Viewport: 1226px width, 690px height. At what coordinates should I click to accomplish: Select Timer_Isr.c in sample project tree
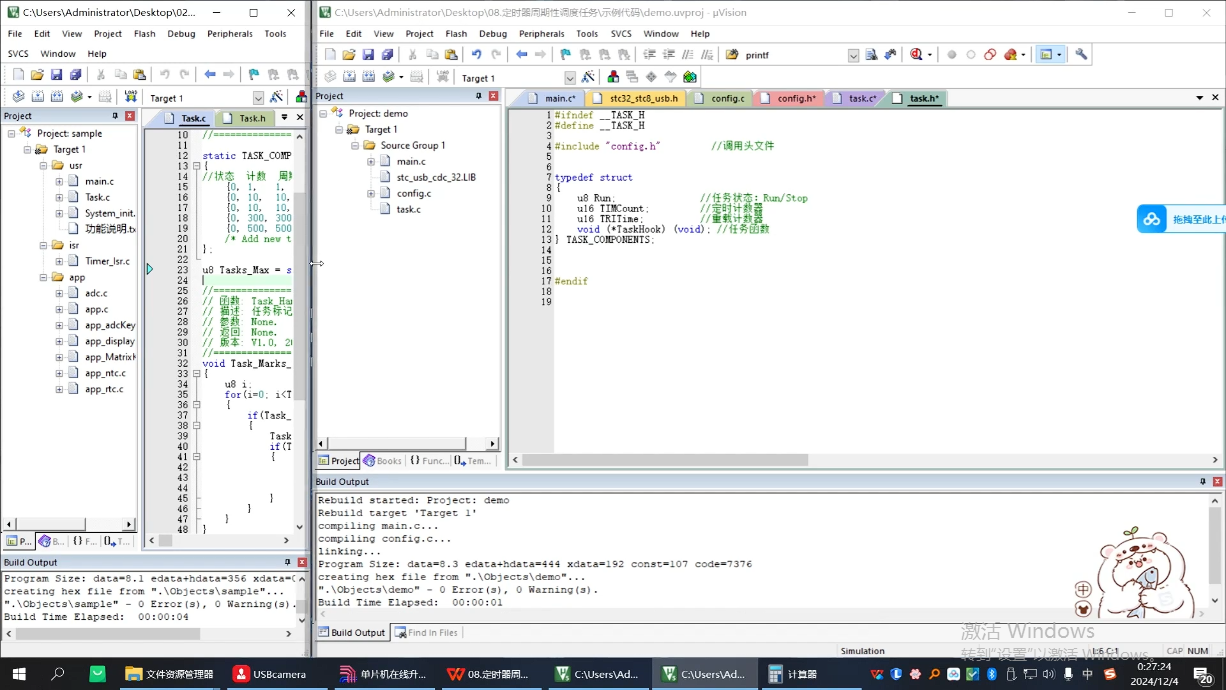(107, 261)
